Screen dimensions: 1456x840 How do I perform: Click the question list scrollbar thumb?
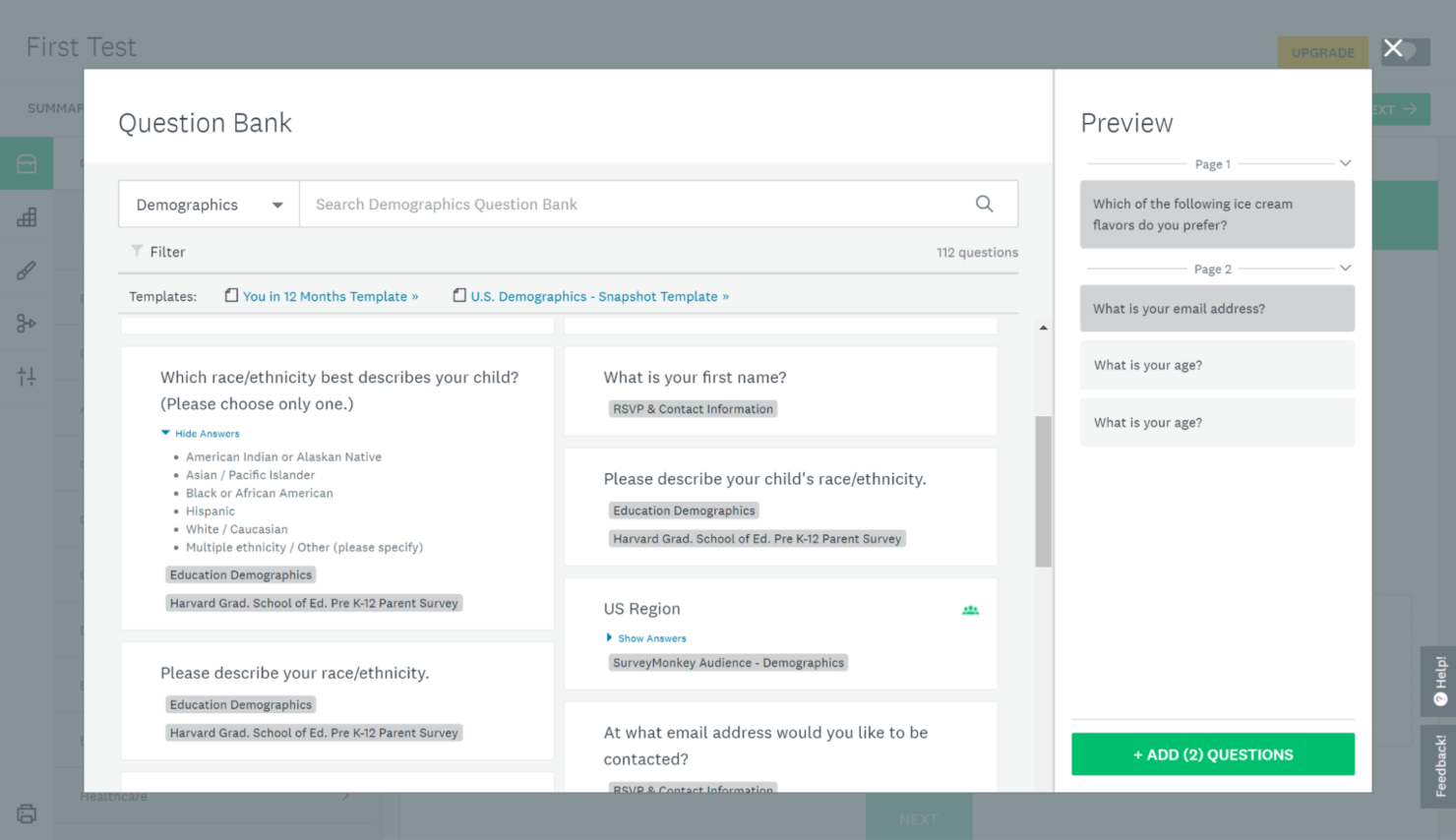[1043, 492]
